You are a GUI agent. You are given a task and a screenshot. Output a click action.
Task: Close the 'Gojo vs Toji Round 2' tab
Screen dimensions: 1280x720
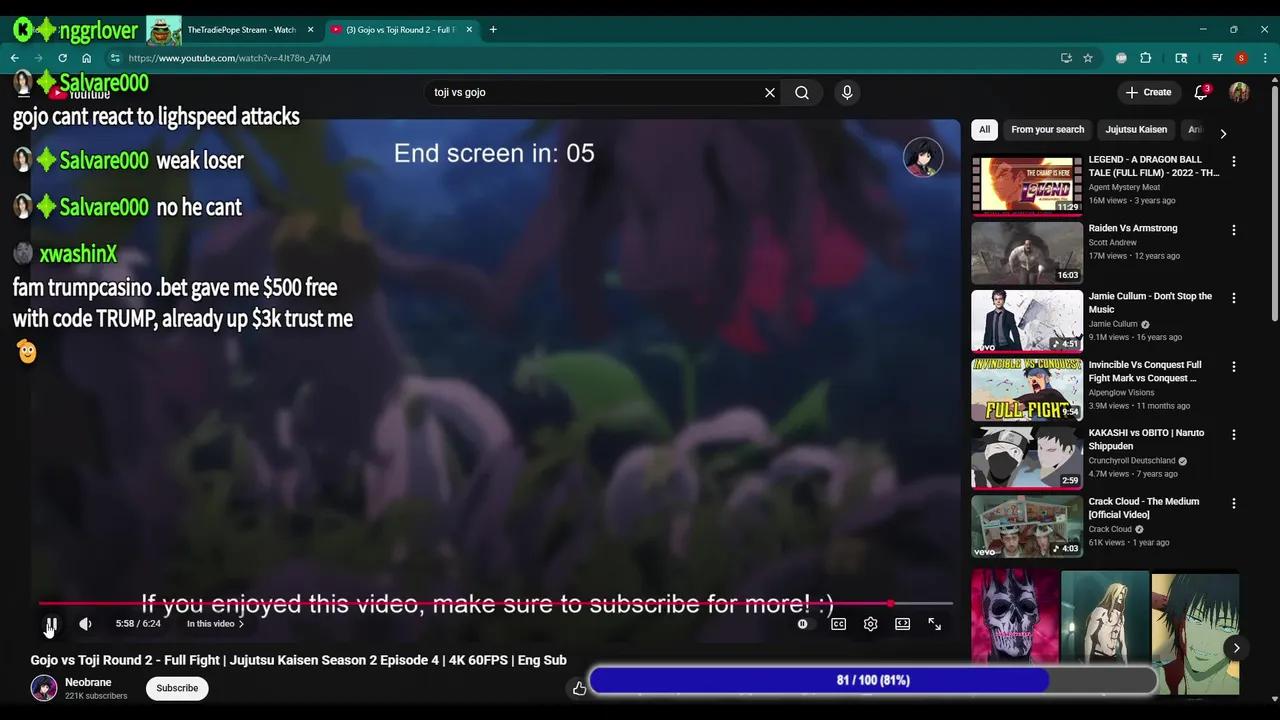469,30
